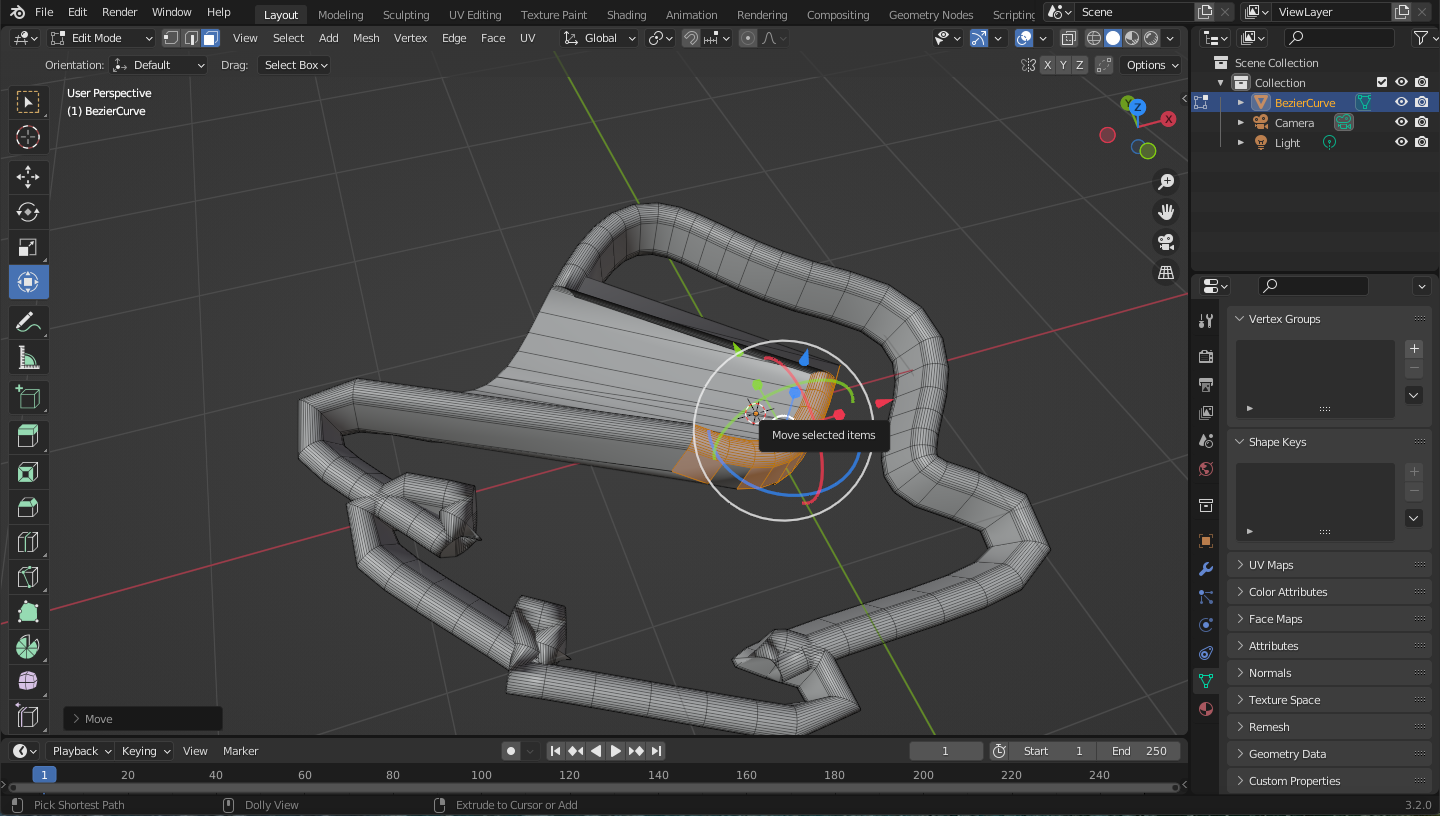
Task: Select the Transform tool
Action: 28,282
